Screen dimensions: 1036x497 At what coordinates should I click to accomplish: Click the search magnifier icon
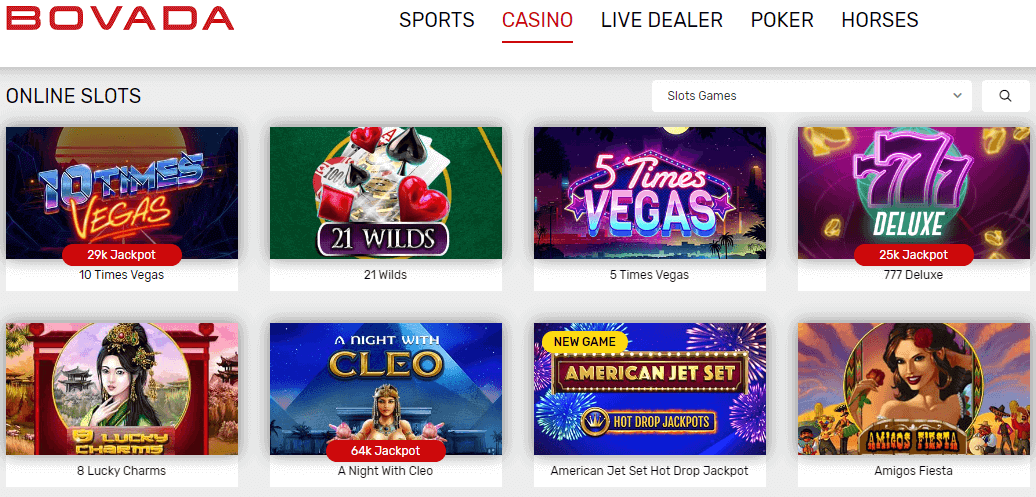pos(1005,96)
